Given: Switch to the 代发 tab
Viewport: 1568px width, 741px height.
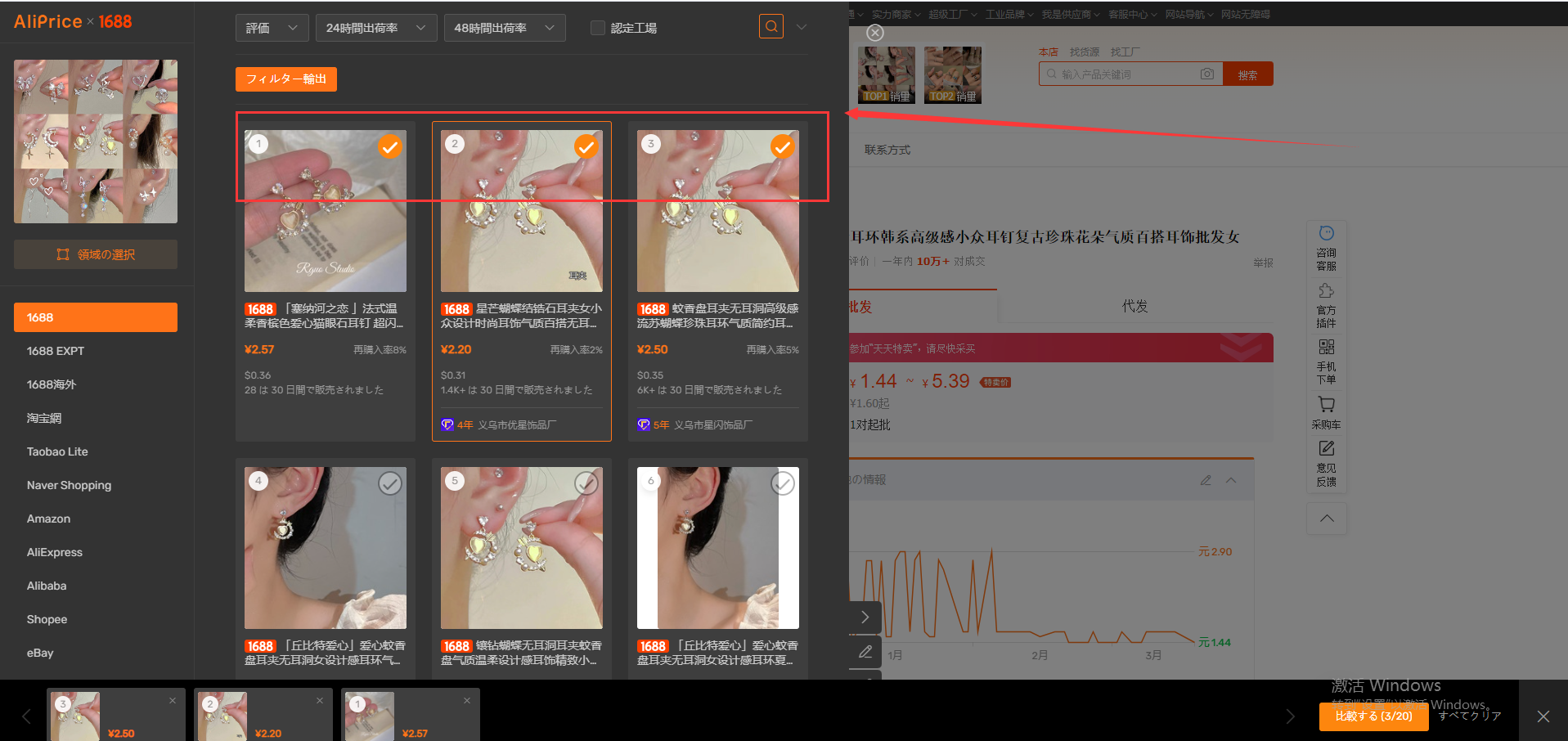Looking at the screenshot, I should (x=1135, y=307).
